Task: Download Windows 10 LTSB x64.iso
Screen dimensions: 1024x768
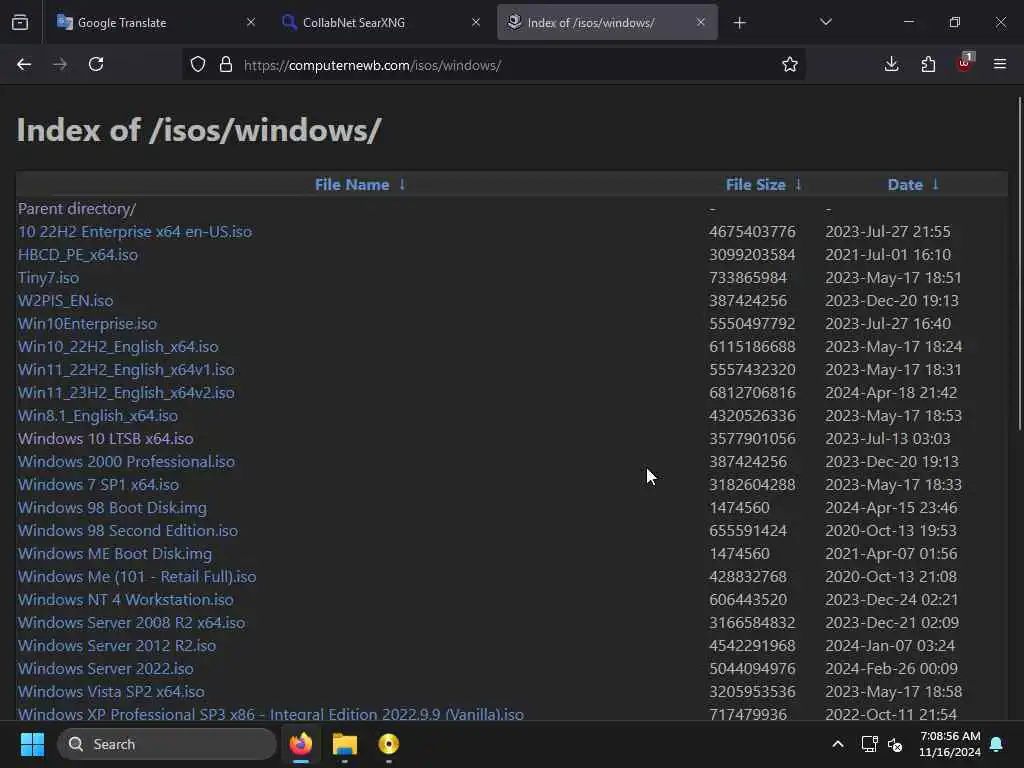Action: (x=106, y=439)
